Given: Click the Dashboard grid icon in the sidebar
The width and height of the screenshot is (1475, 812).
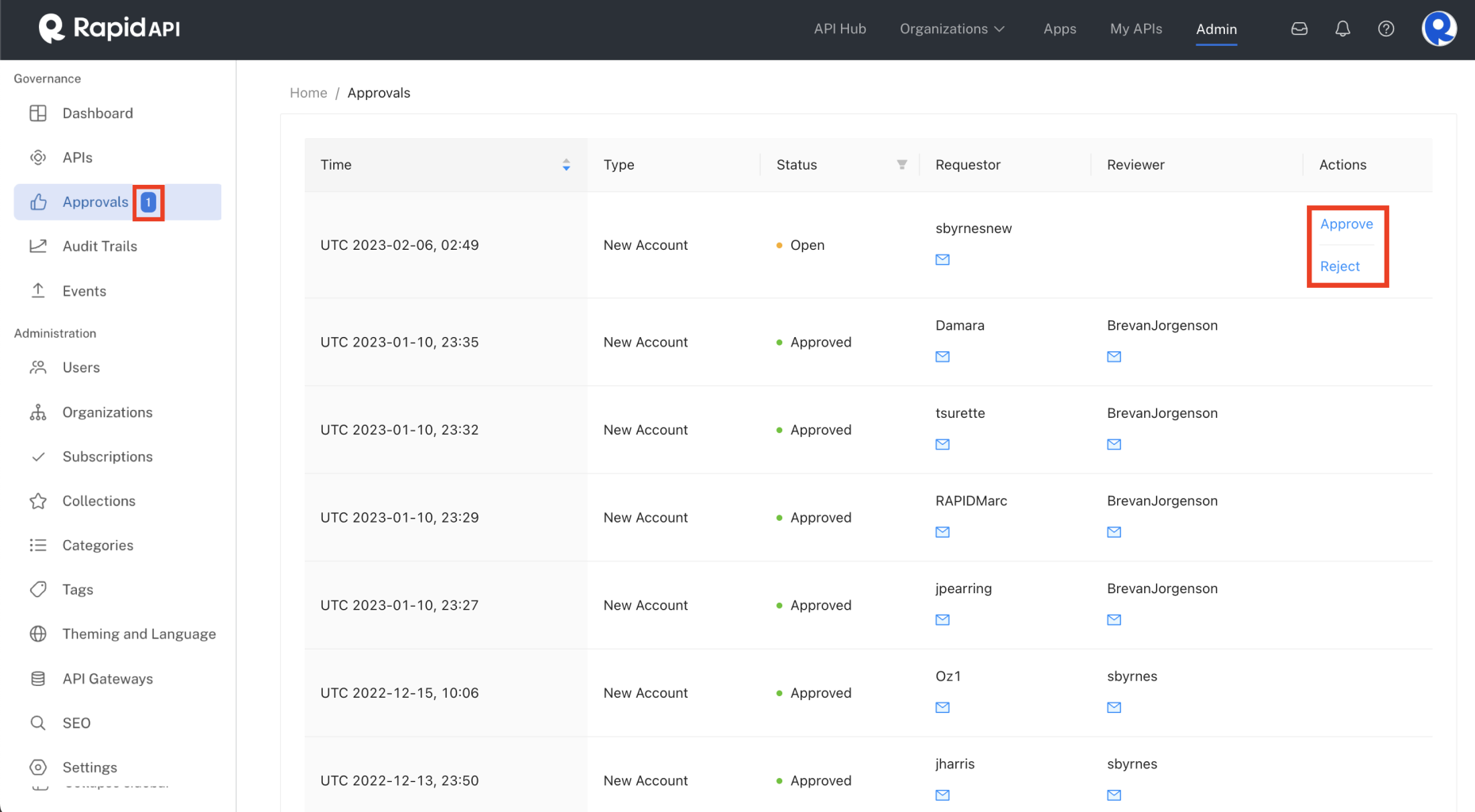Looking at the screenshot, I should pyautogui.click(x=38, y=113).
